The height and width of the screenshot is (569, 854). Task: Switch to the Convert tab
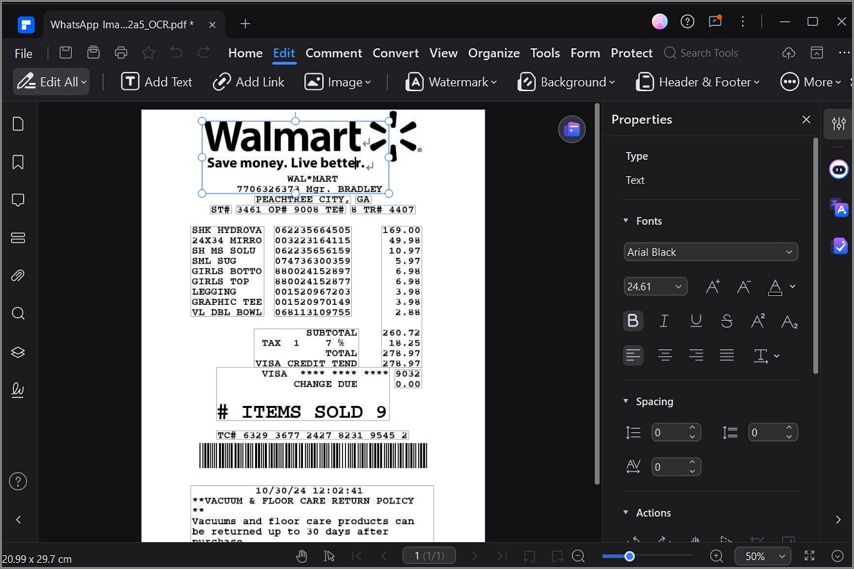[395, 53]
